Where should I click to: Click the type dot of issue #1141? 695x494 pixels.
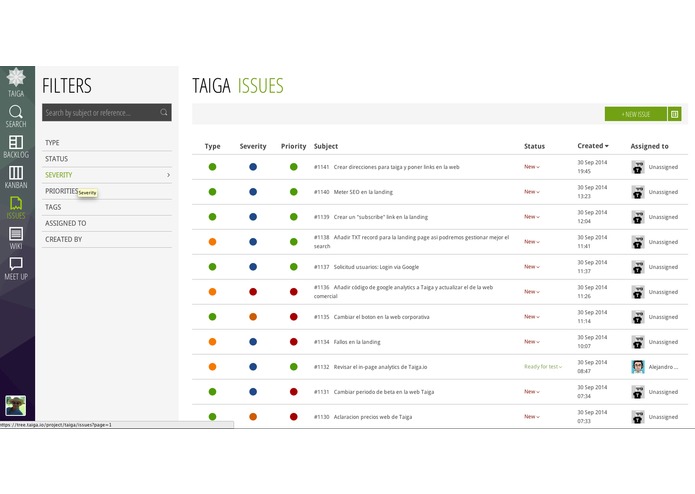[212, 167]
